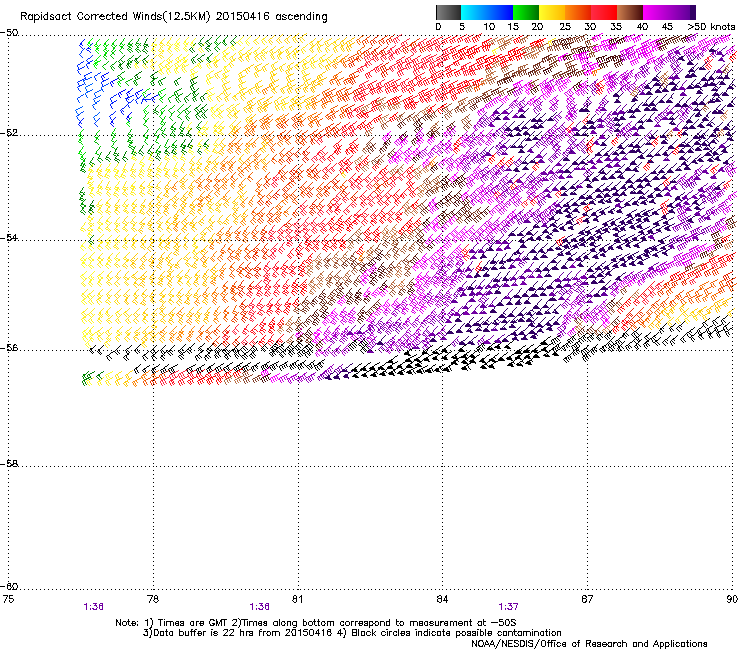
Task: Click the gray 0-5 knots legend swatch
Action: 448,12
